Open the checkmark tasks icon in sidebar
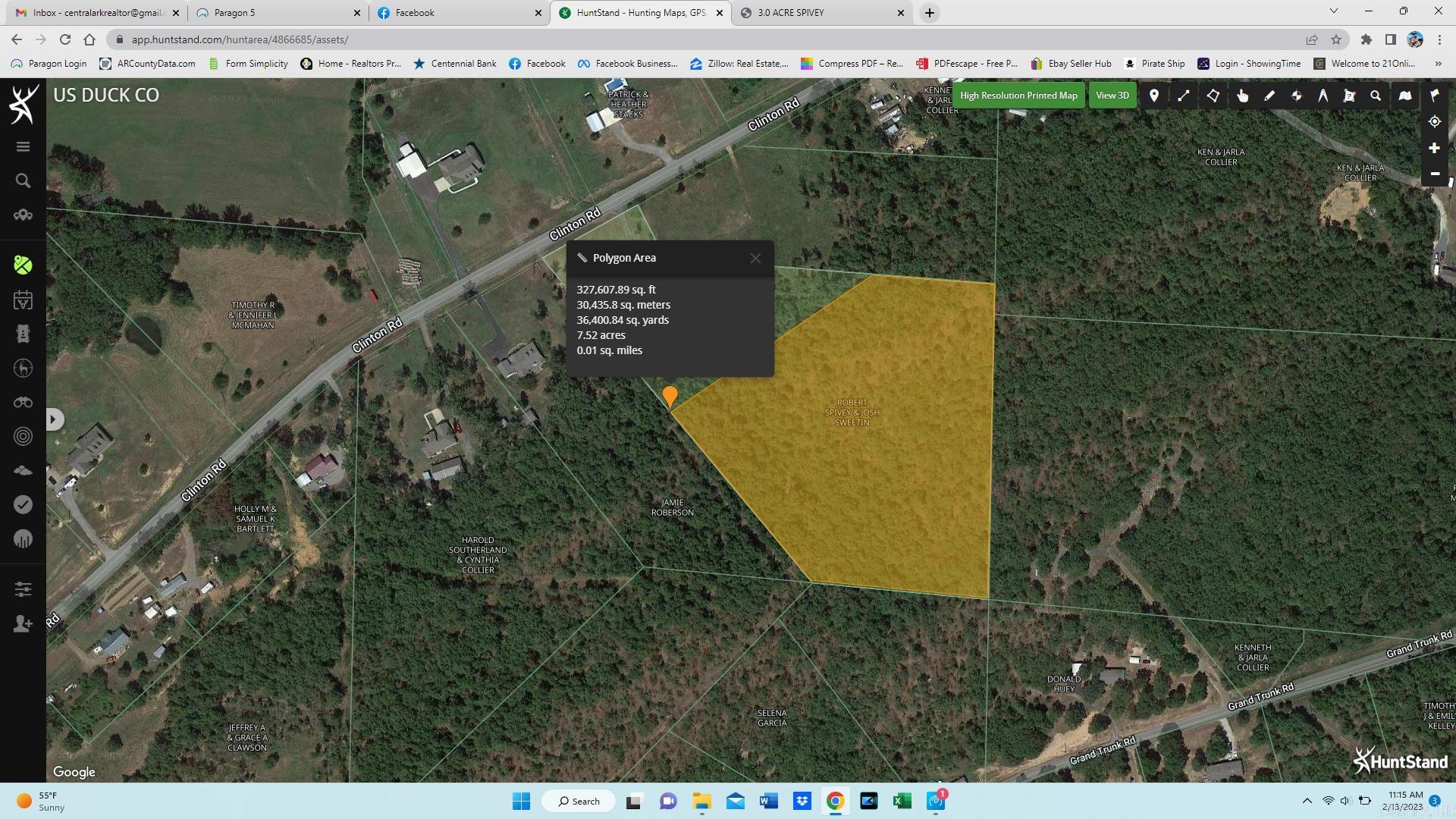1456x819 pixels. tap(23, 504)
